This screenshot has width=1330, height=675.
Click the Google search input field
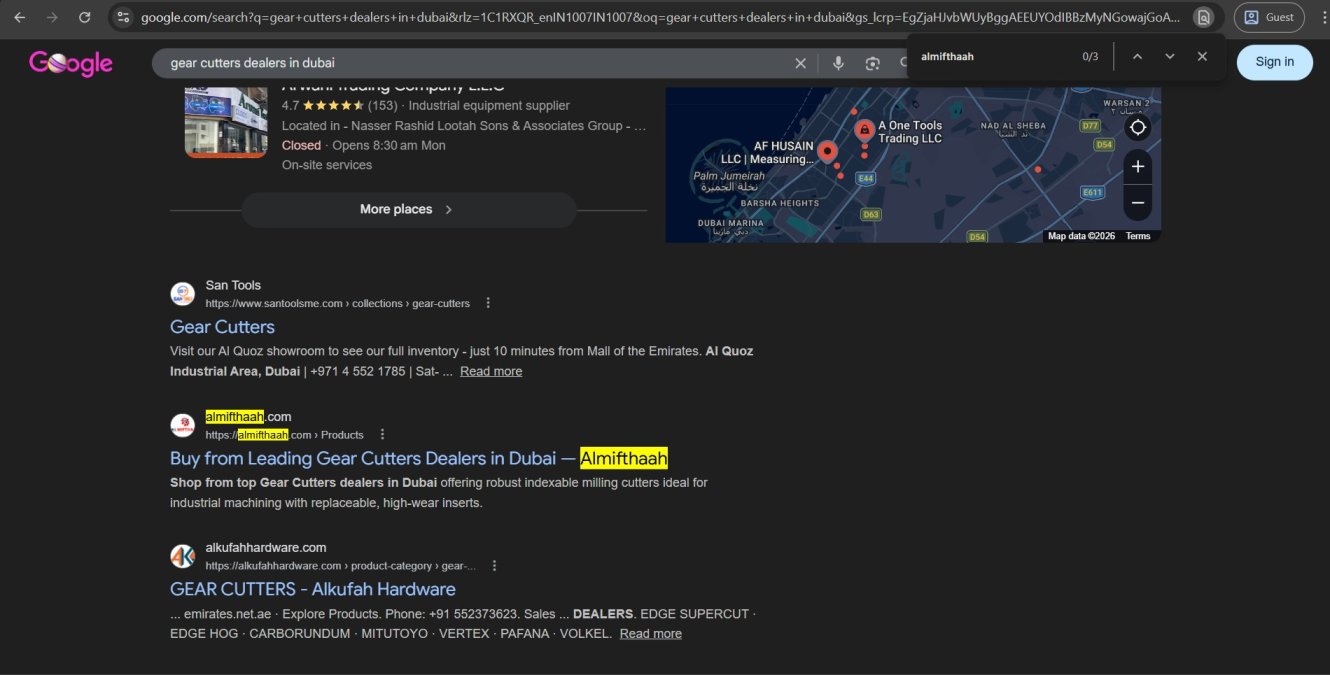(470, 63)
